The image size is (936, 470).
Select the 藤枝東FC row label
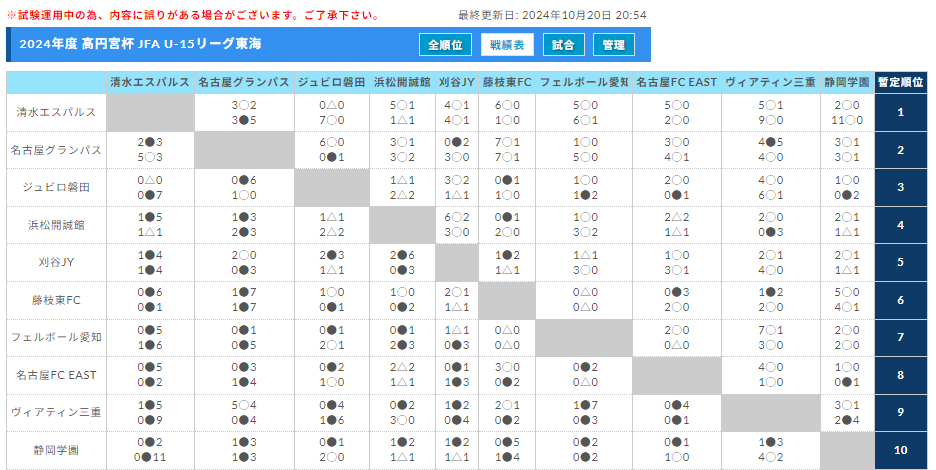click(56, 300)
